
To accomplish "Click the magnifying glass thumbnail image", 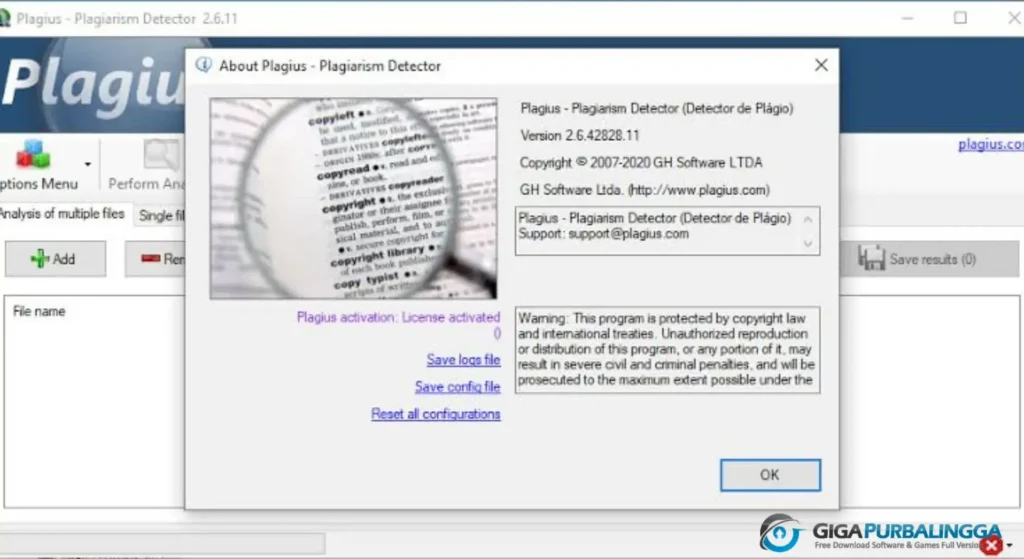I will pyautogui.click(x=353, y=199).
